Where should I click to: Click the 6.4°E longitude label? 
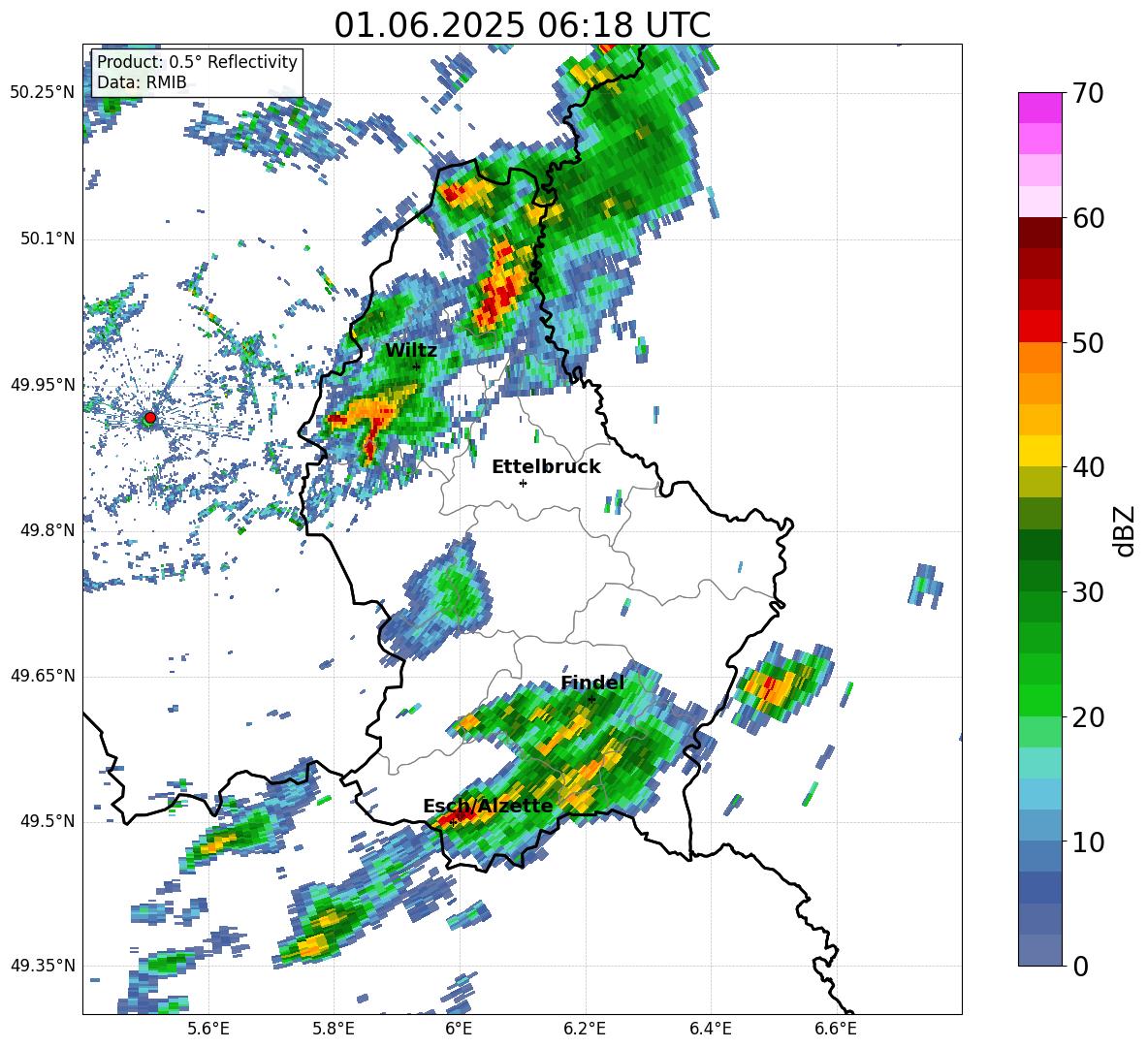[710, 1030]
